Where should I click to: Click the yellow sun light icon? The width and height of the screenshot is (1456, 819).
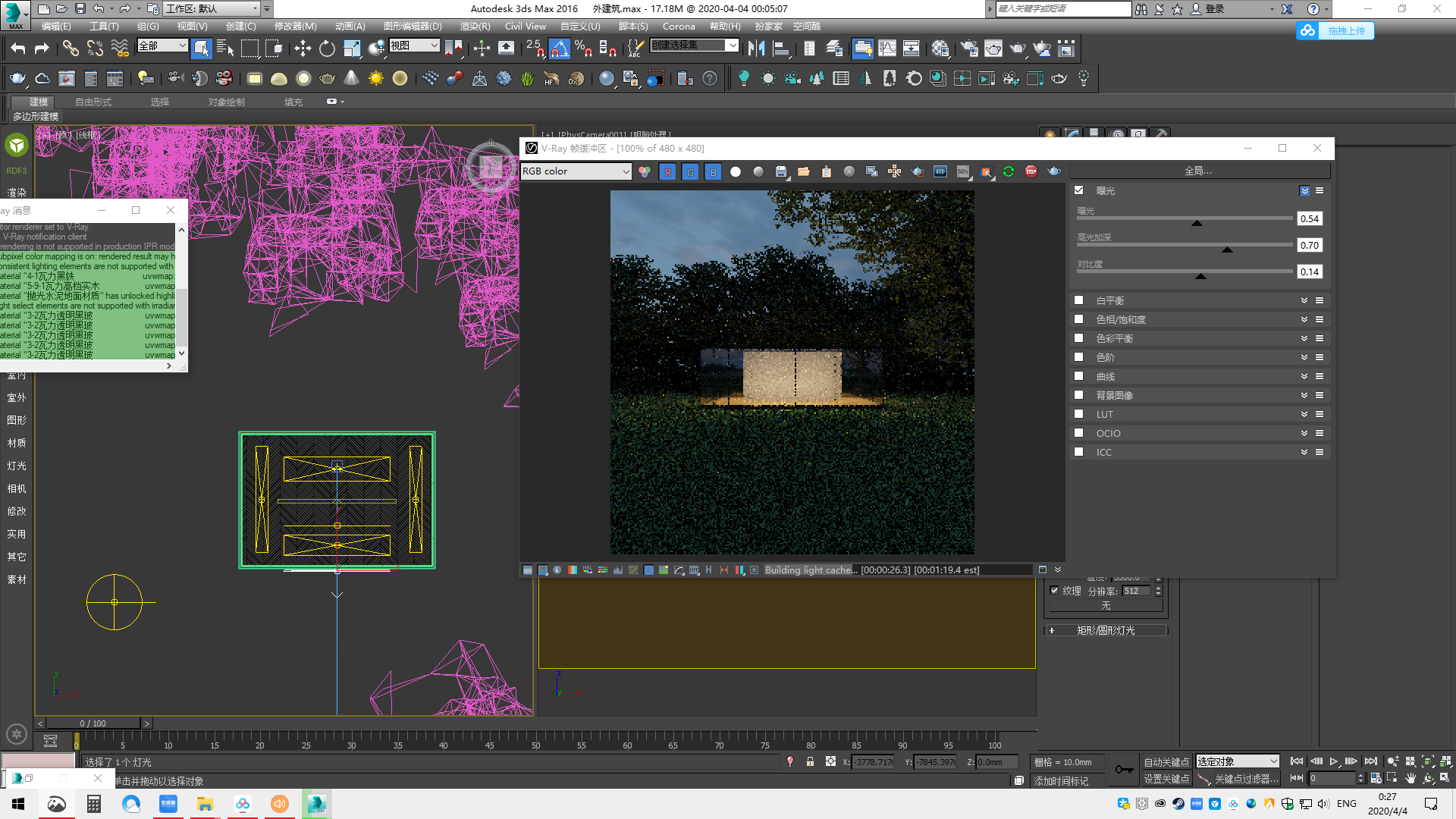coord(376,78)
